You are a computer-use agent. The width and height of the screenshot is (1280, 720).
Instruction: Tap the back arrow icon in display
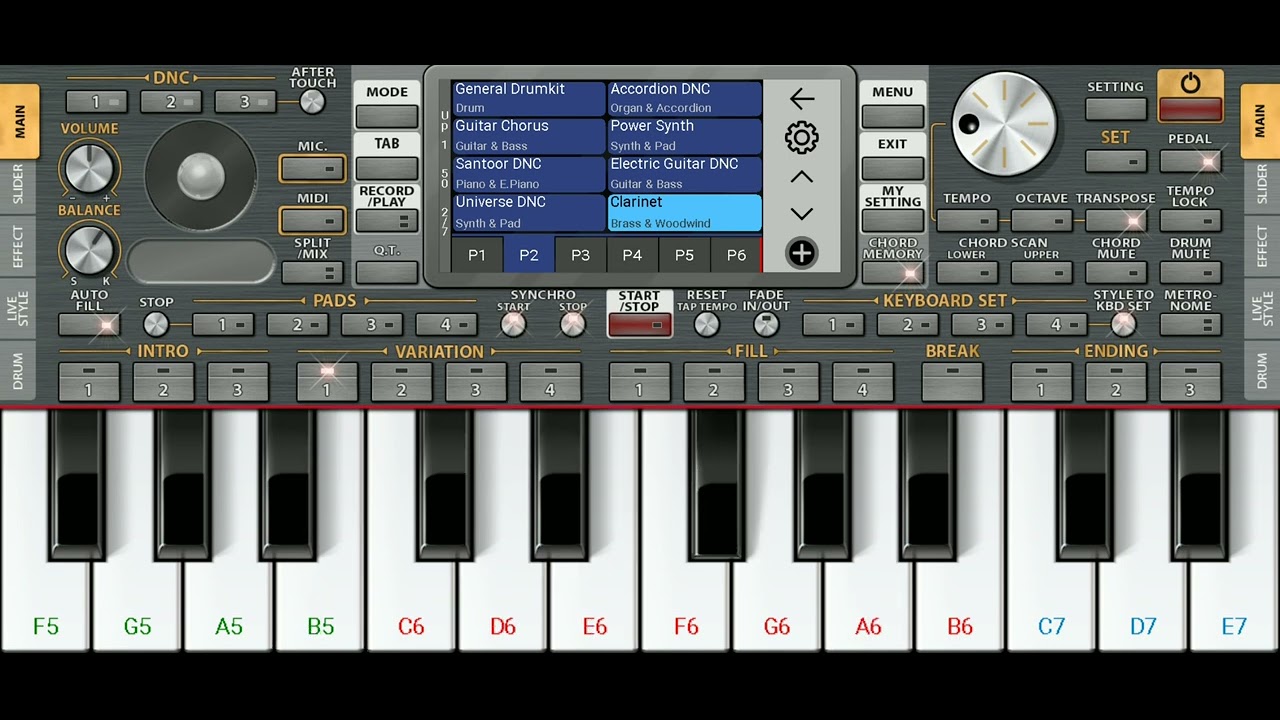(x=802, y=98)
